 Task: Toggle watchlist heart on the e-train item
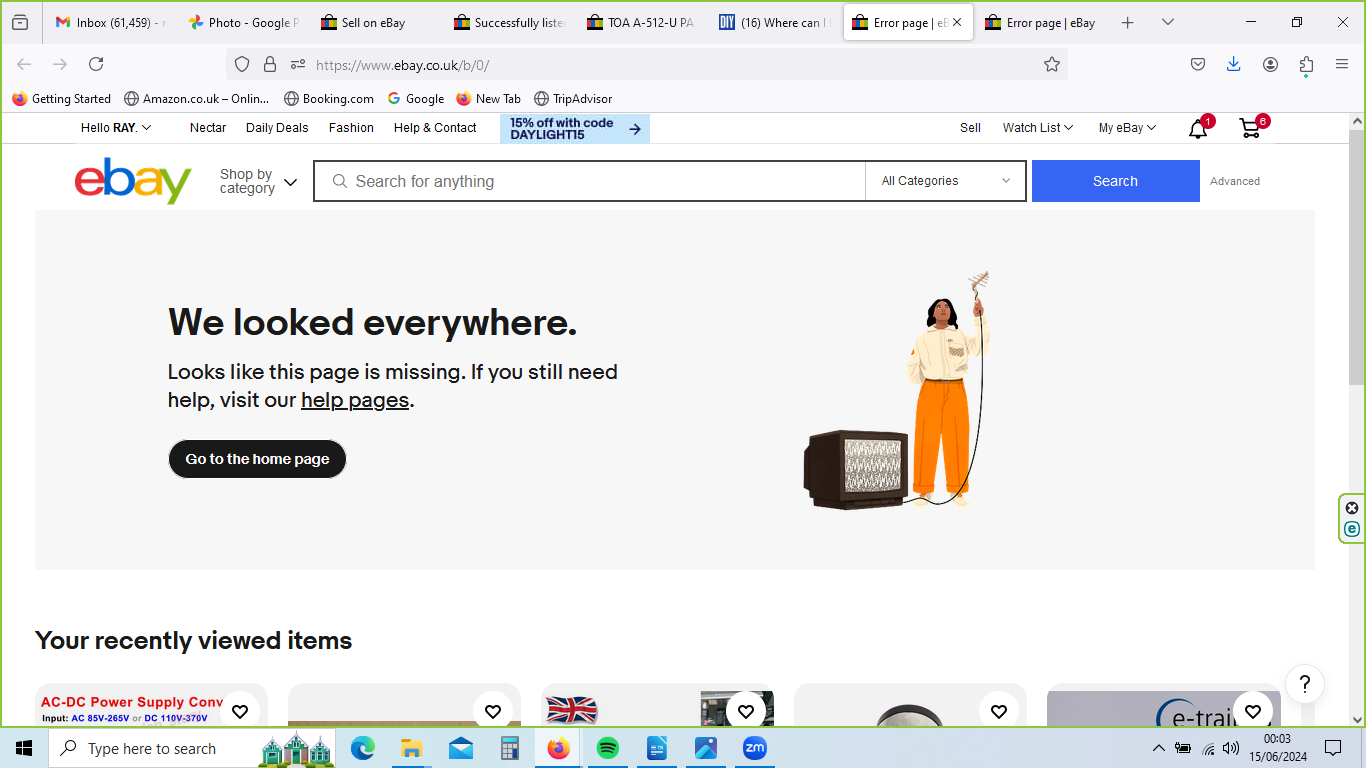pos(1252,711)
